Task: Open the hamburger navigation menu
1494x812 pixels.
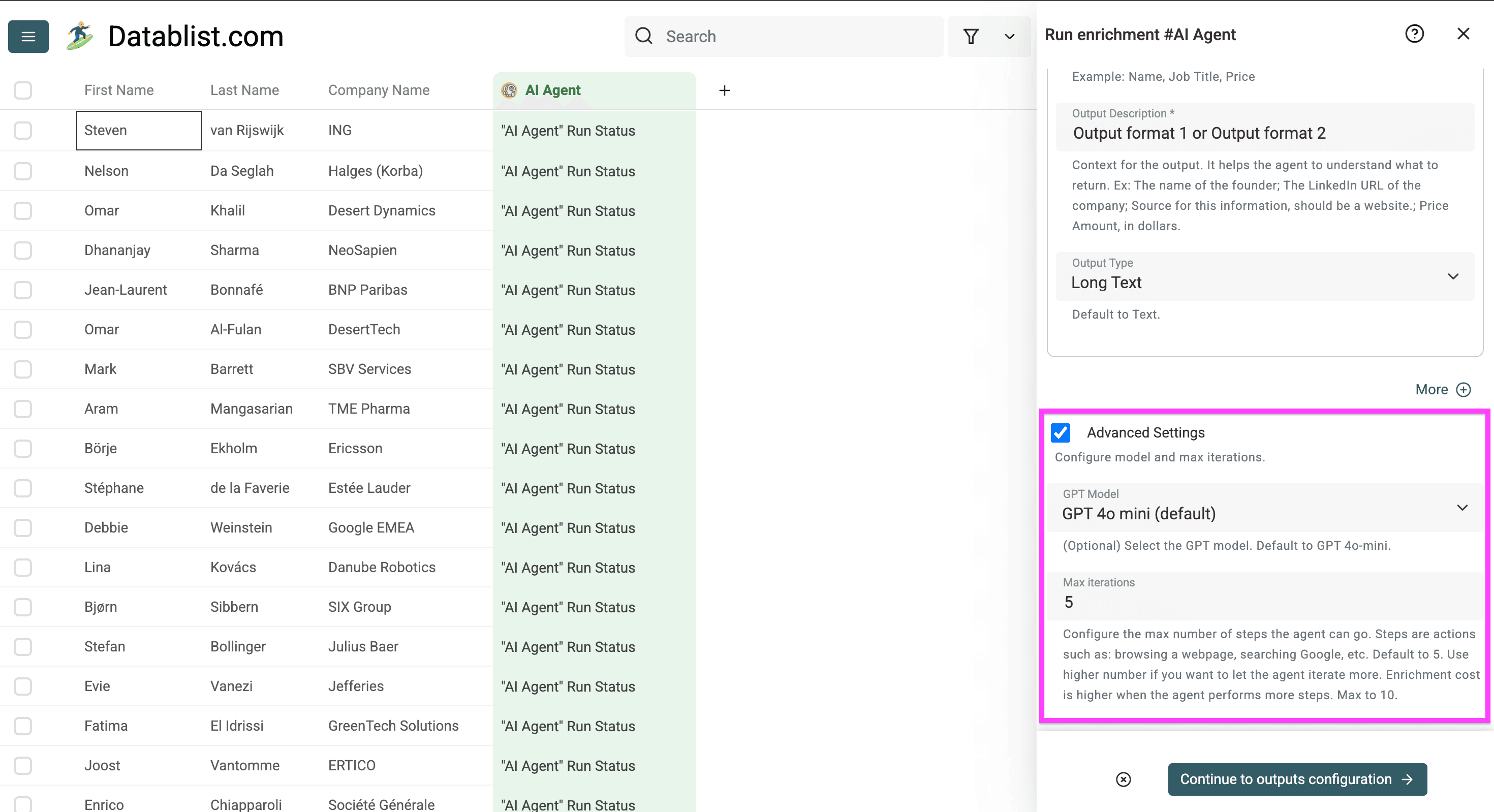Action: (x=27, y=37)
